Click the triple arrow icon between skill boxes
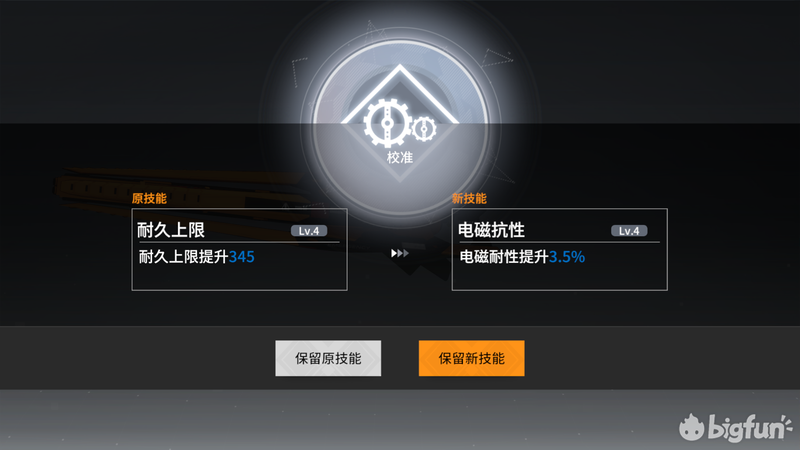The height and width of the screenshot is (450, 800). pos(399,253)
